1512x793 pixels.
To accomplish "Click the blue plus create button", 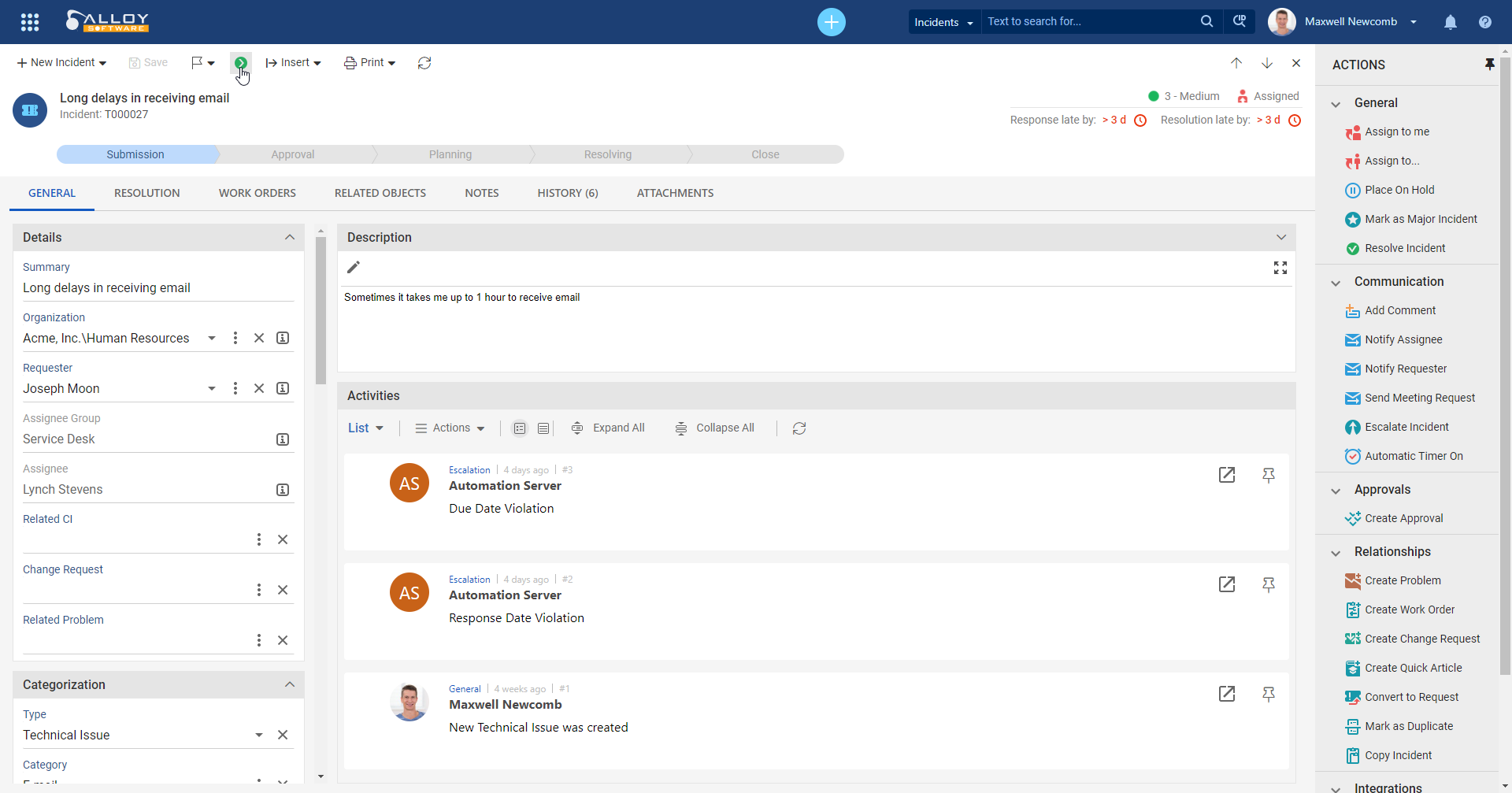I will point(832,22).
